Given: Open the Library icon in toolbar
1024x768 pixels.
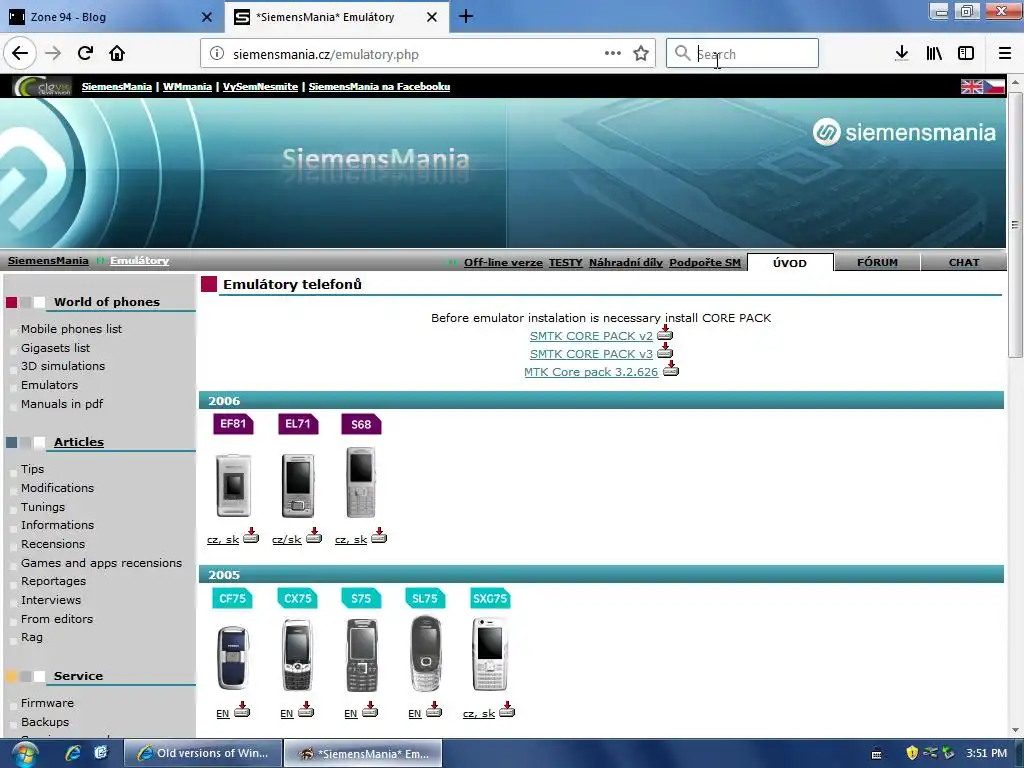Looking at the screenshot, I should [x=934, y=54].
